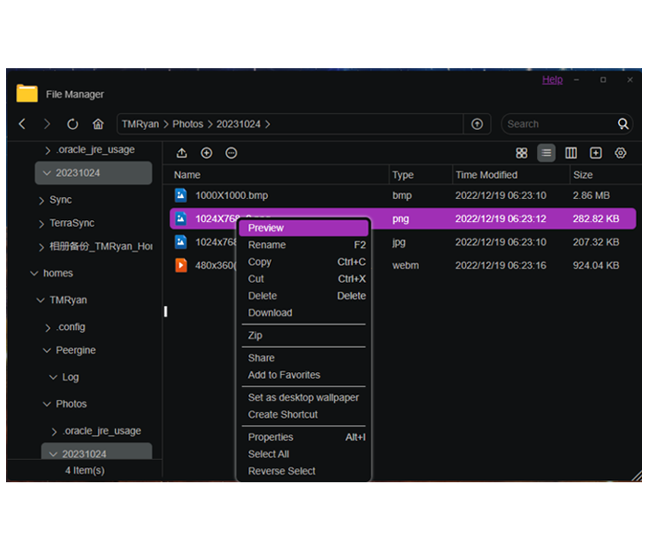The width and height of the screenshot is (648, 550).
Task: Choose Preview from the context menu
Action: [x=266, y=228]
